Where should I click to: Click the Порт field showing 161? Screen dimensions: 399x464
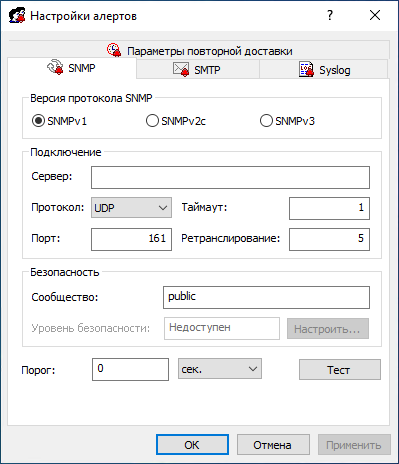pos(131,239)
